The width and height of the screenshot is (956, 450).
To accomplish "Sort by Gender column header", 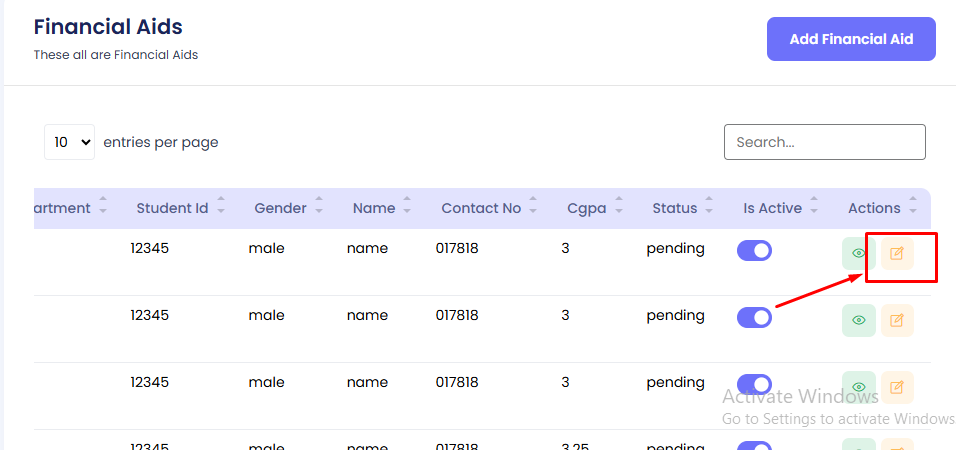I will (280, 208).
